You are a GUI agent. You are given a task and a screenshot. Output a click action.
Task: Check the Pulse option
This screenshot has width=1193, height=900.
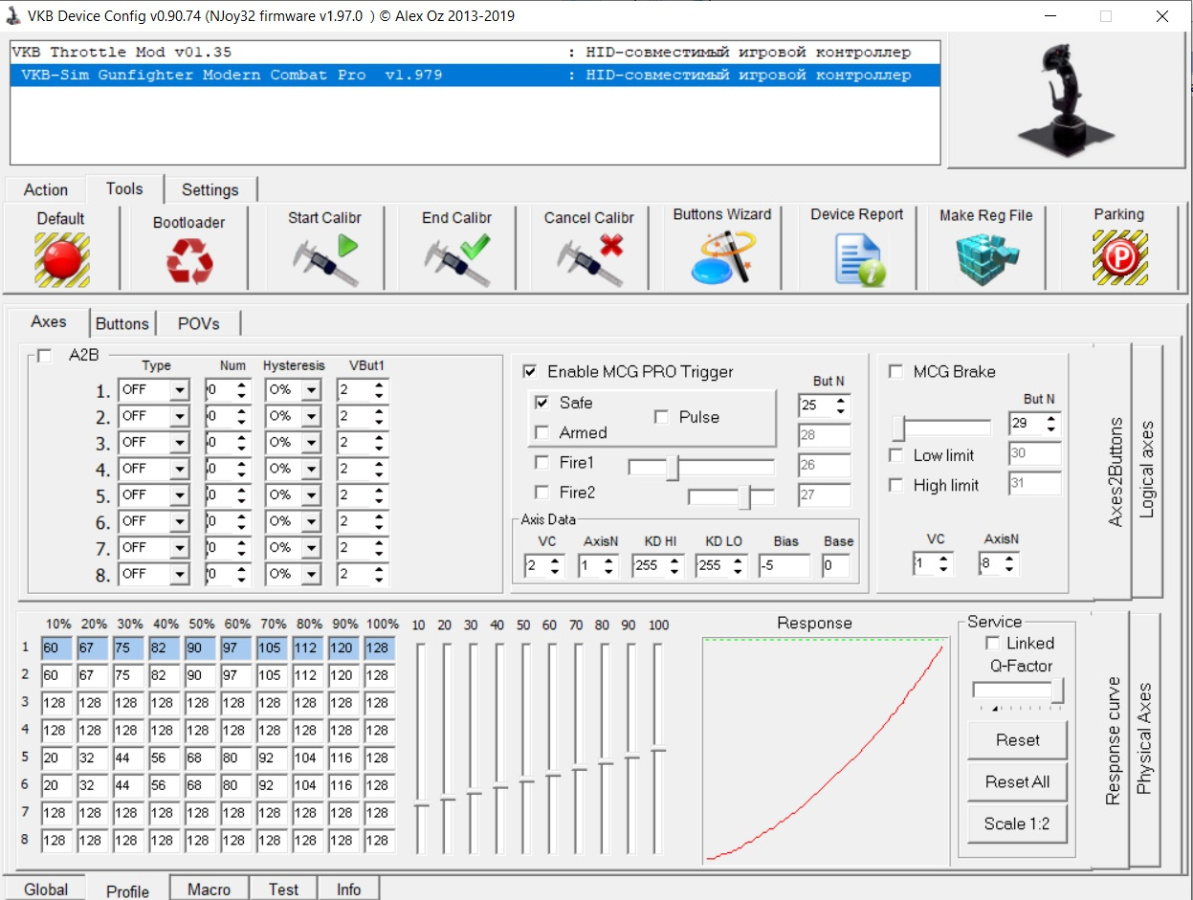tap(661, 417)
